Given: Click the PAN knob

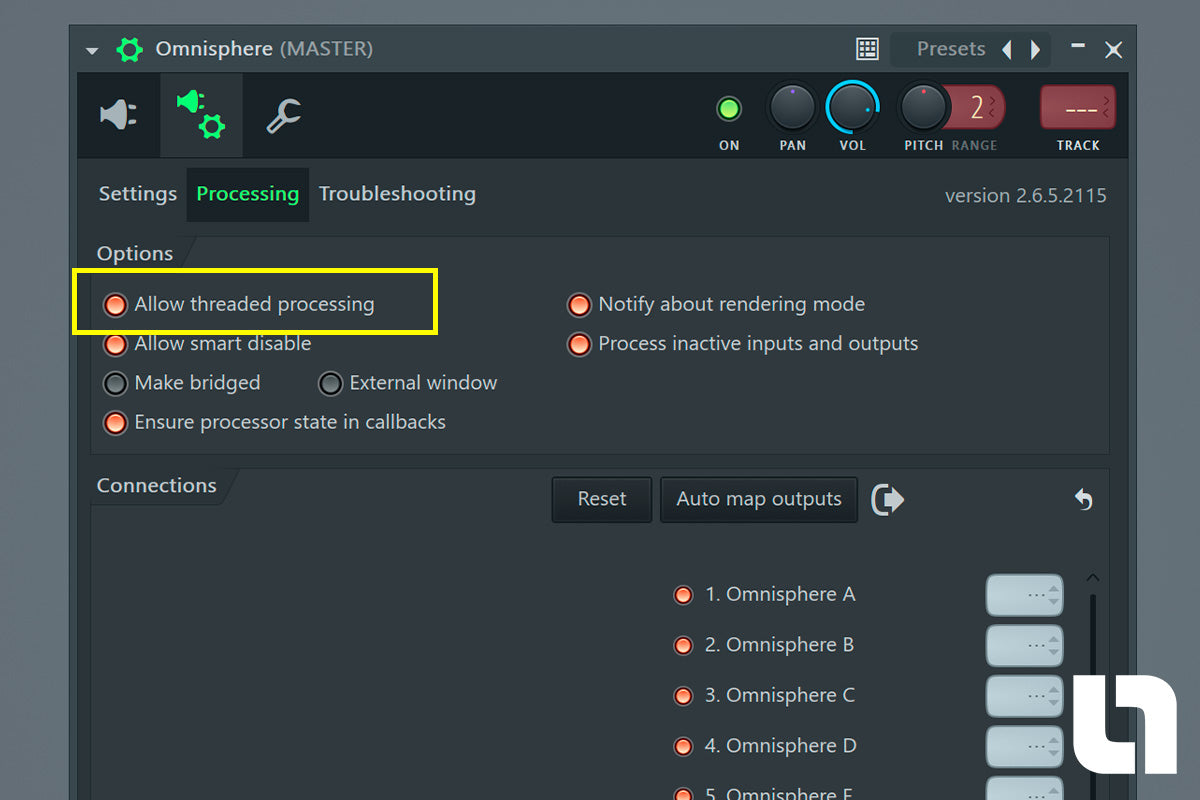Looking at the screenshot, I should (x=792, y=108).
